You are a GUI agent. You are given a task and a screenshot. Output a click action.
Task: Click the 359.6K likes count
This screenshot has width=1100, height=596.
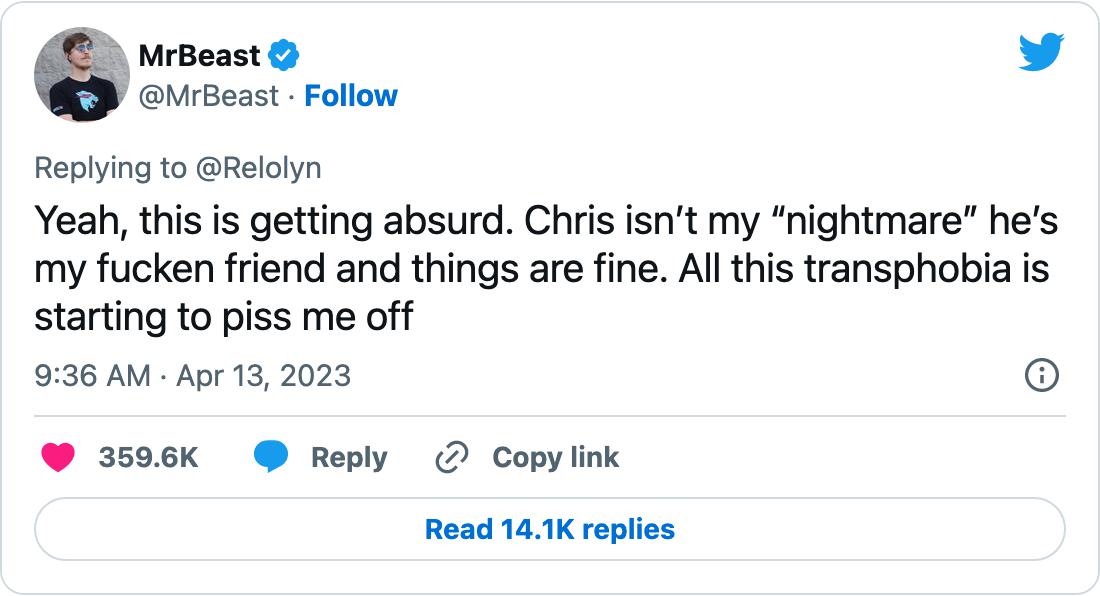[148, 458]
